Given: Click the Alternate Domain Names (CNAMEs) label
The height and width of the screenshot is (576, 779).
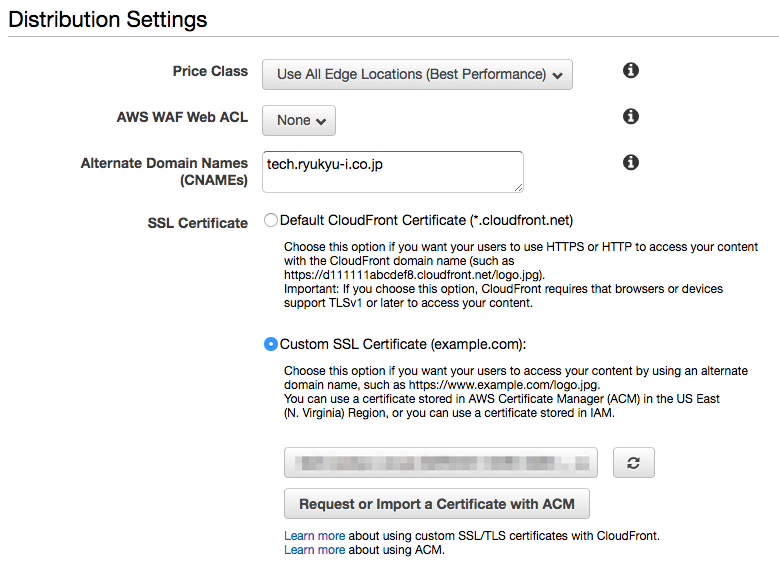Looking at the screenshot, I should tap(164, 171).
